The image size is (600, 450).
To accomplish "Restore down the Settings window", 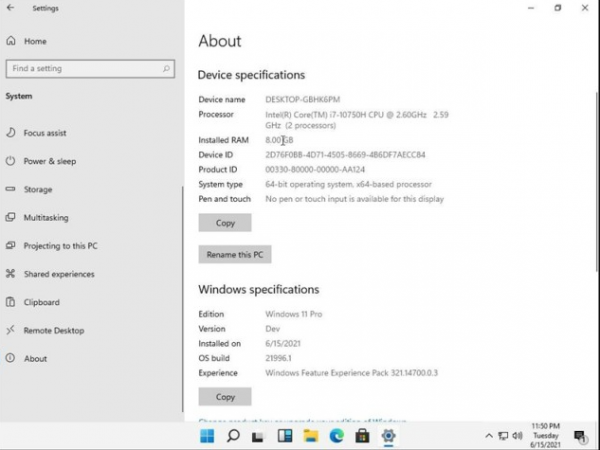I will click(x=558, y=8).
